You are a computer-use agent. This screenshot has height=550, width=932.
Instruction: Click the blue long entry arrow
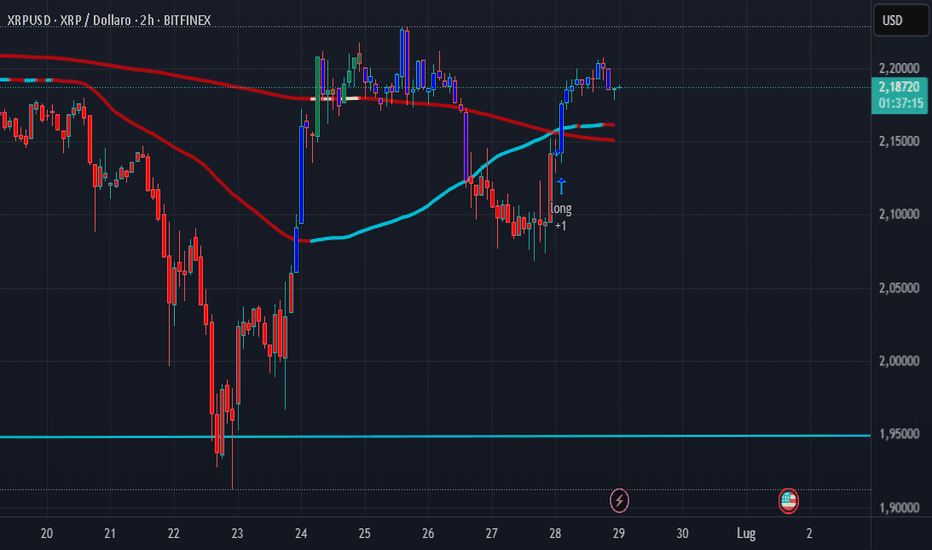[x=561, y=186]
